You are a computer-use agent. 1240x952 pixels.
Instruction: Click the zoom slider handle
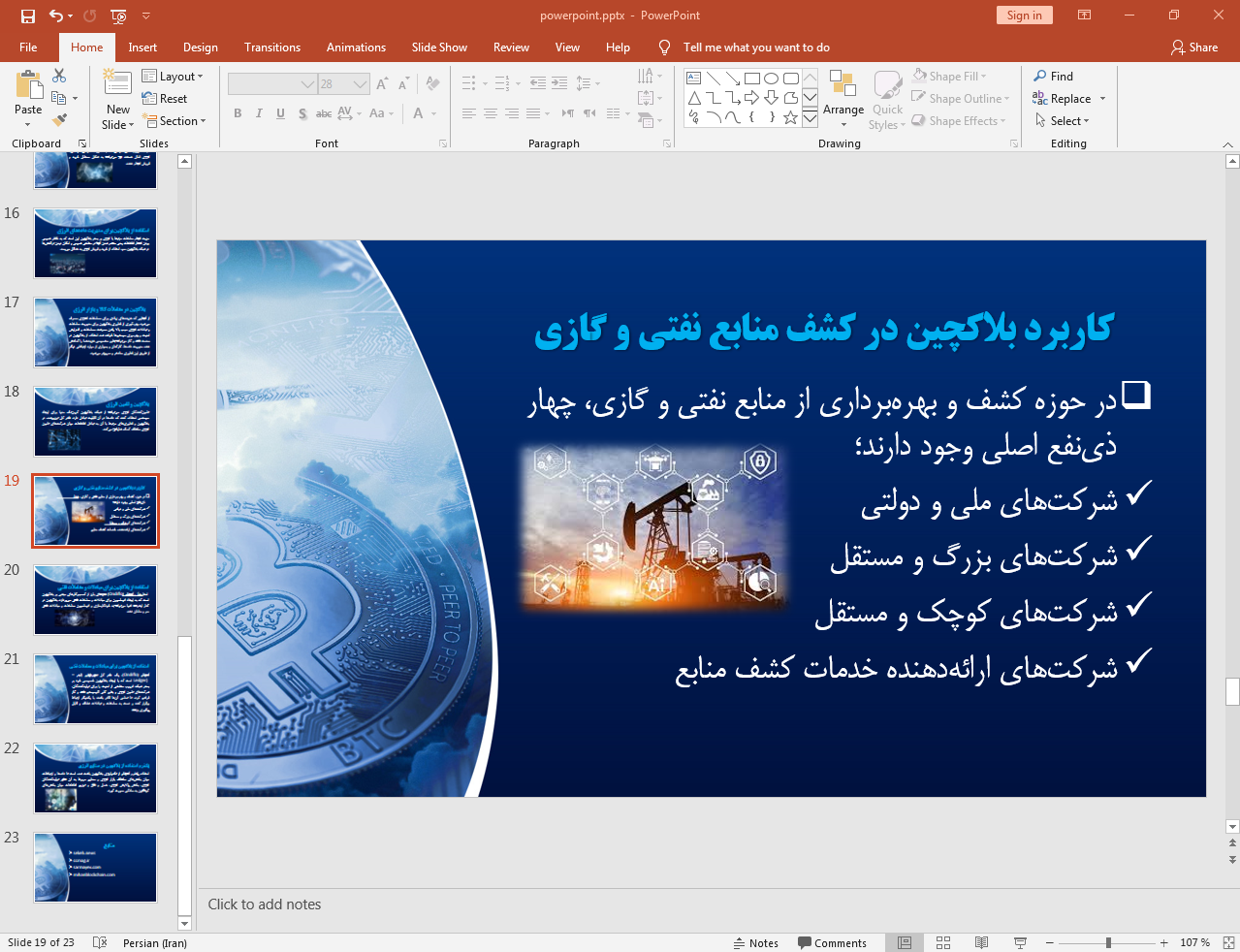tap(1108, 942)
